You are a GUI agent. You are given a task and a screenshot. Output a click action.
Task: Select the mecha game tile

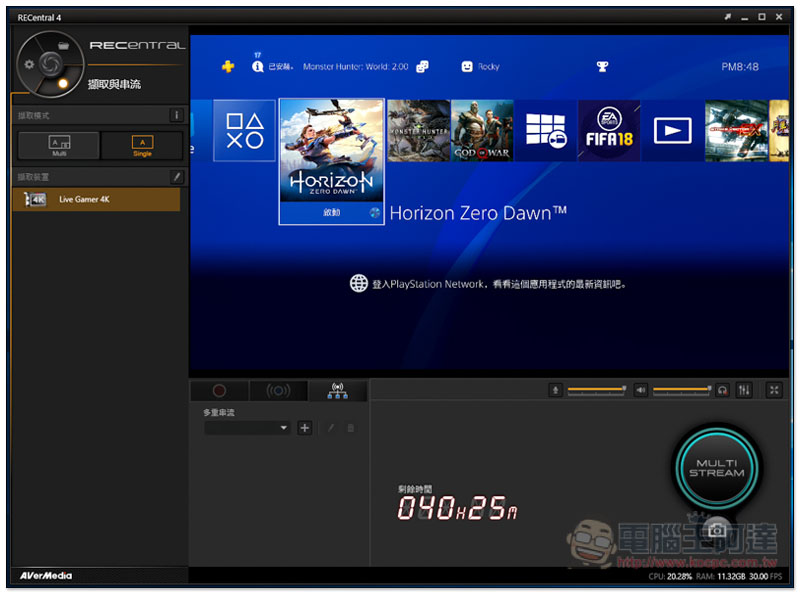coord(736,131)
